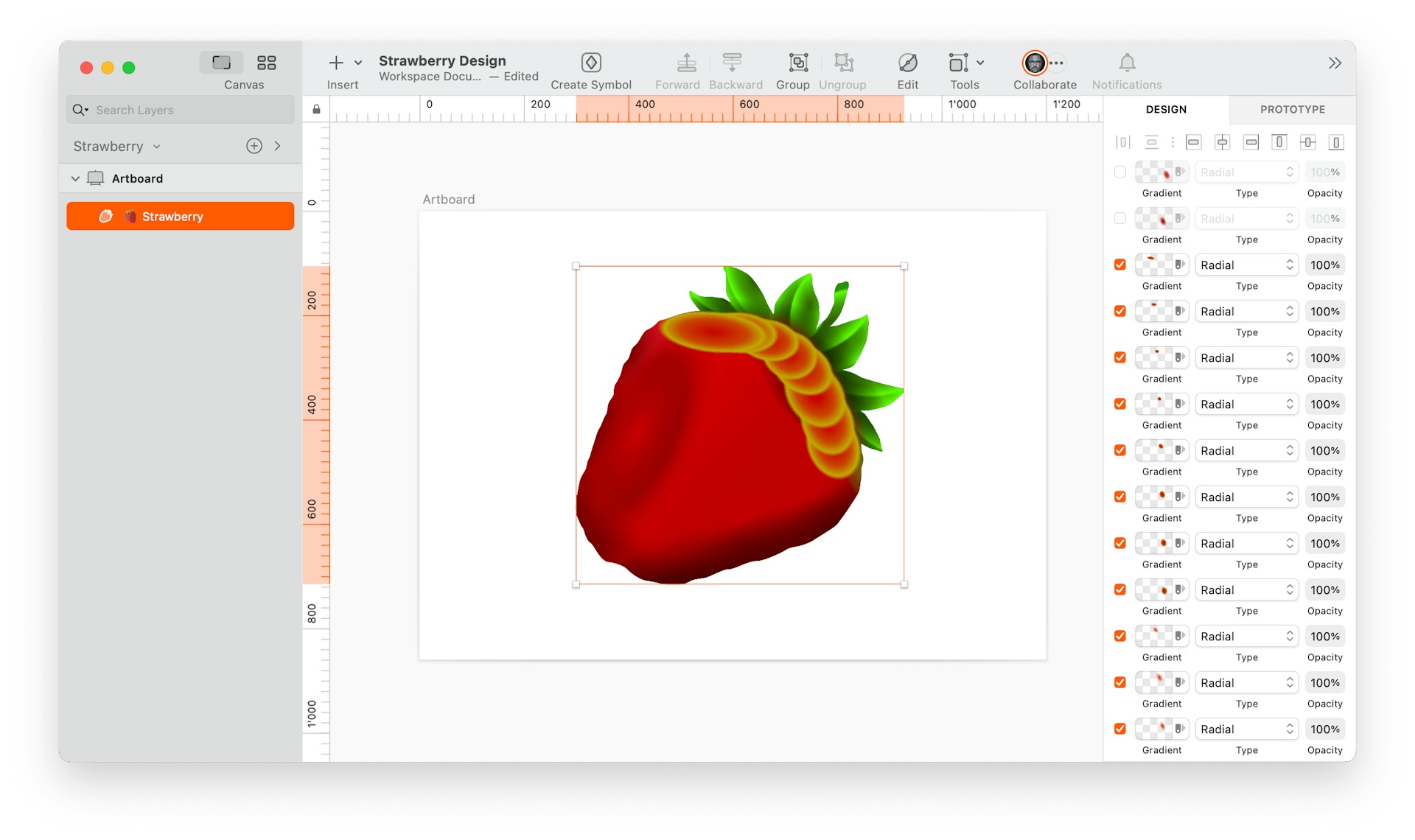Enable the second unchecked gradient fill
This screenshot has height=840, width=1415.
(1120, 218)
